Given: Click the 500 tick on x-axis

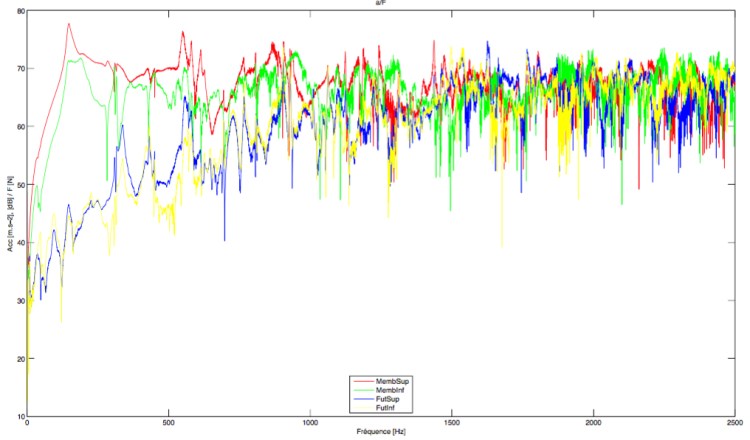Looking at the screenshot, I should coord(169,423).
